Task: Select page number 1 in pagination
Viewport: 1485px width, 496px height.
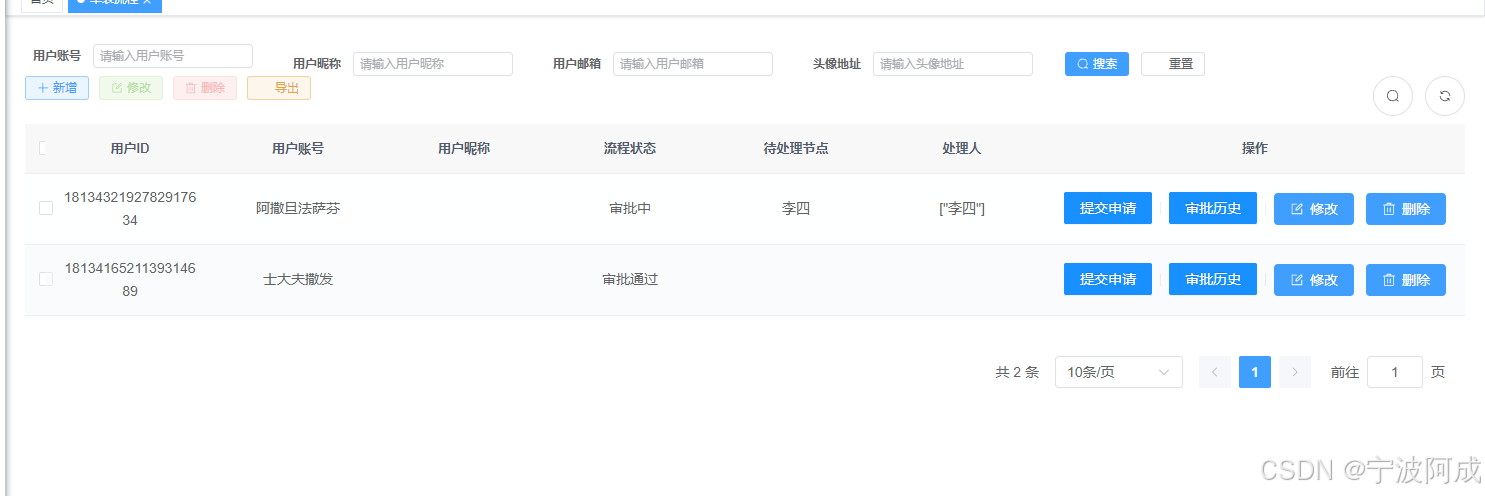Action: pos(1255,372)
